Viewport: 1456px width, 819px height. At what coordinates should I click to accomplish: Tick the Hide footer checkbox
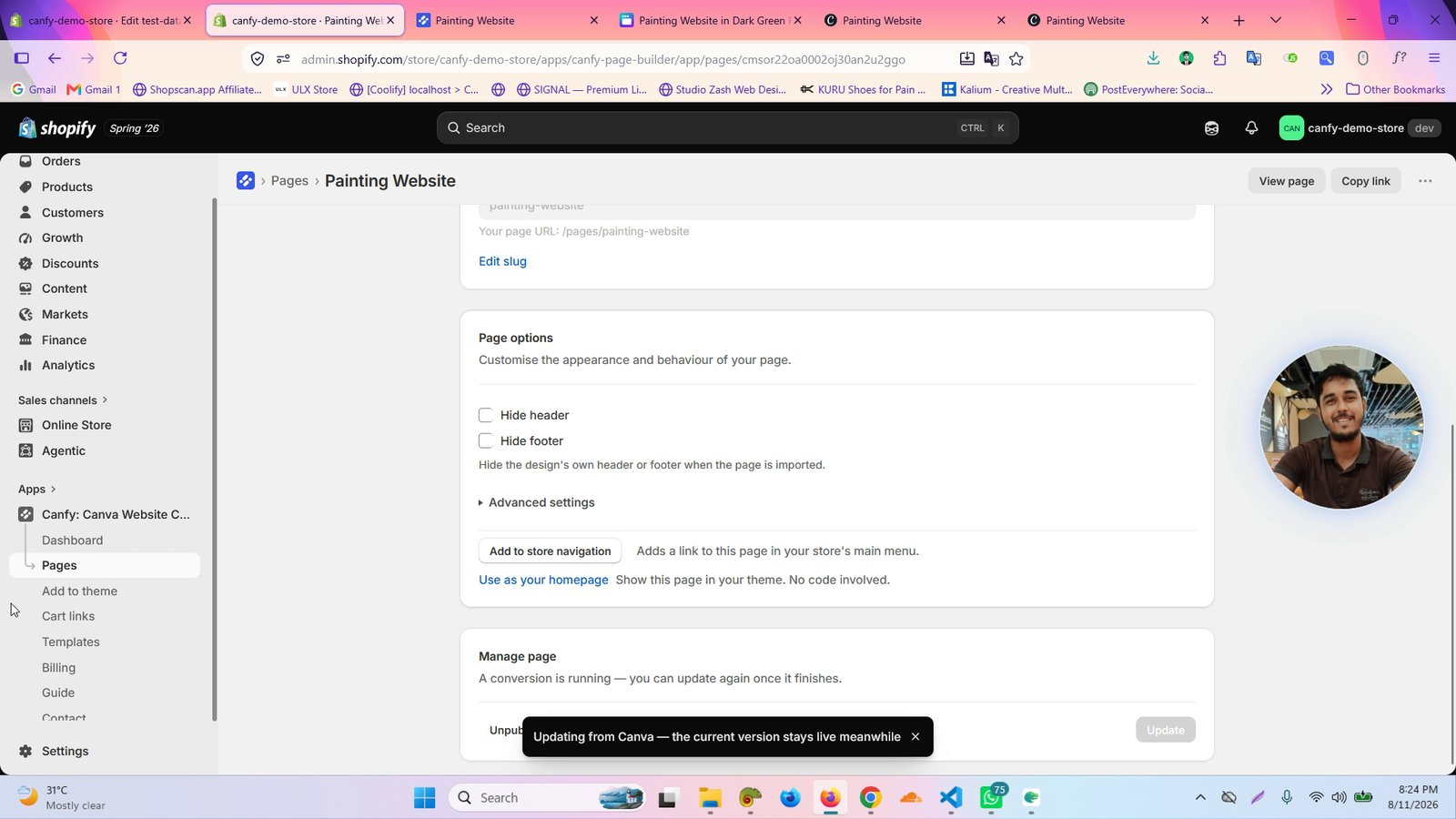point(486,441)
